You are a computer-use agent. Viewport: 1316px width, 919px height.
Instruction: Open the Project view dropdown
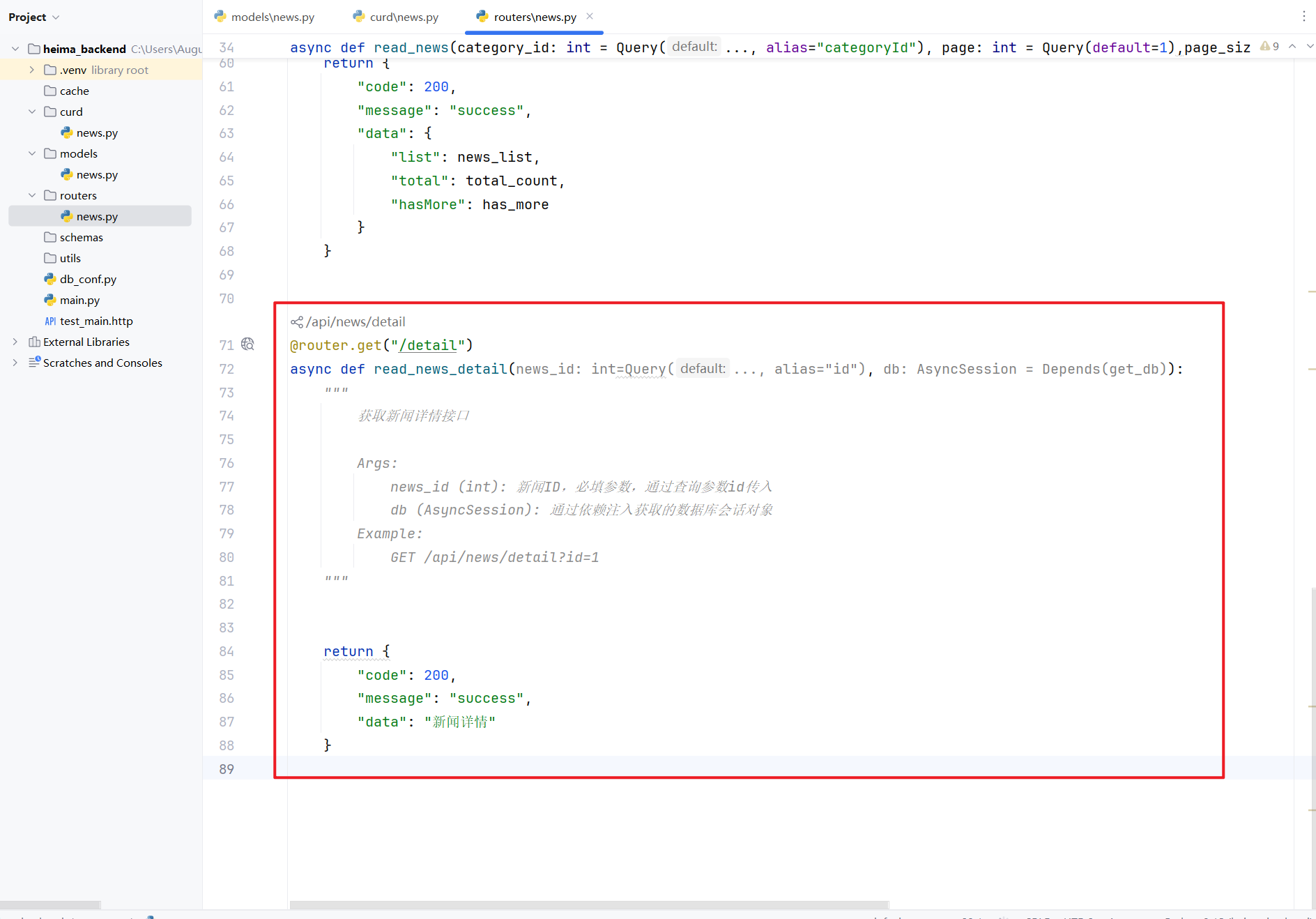(34, 17)
